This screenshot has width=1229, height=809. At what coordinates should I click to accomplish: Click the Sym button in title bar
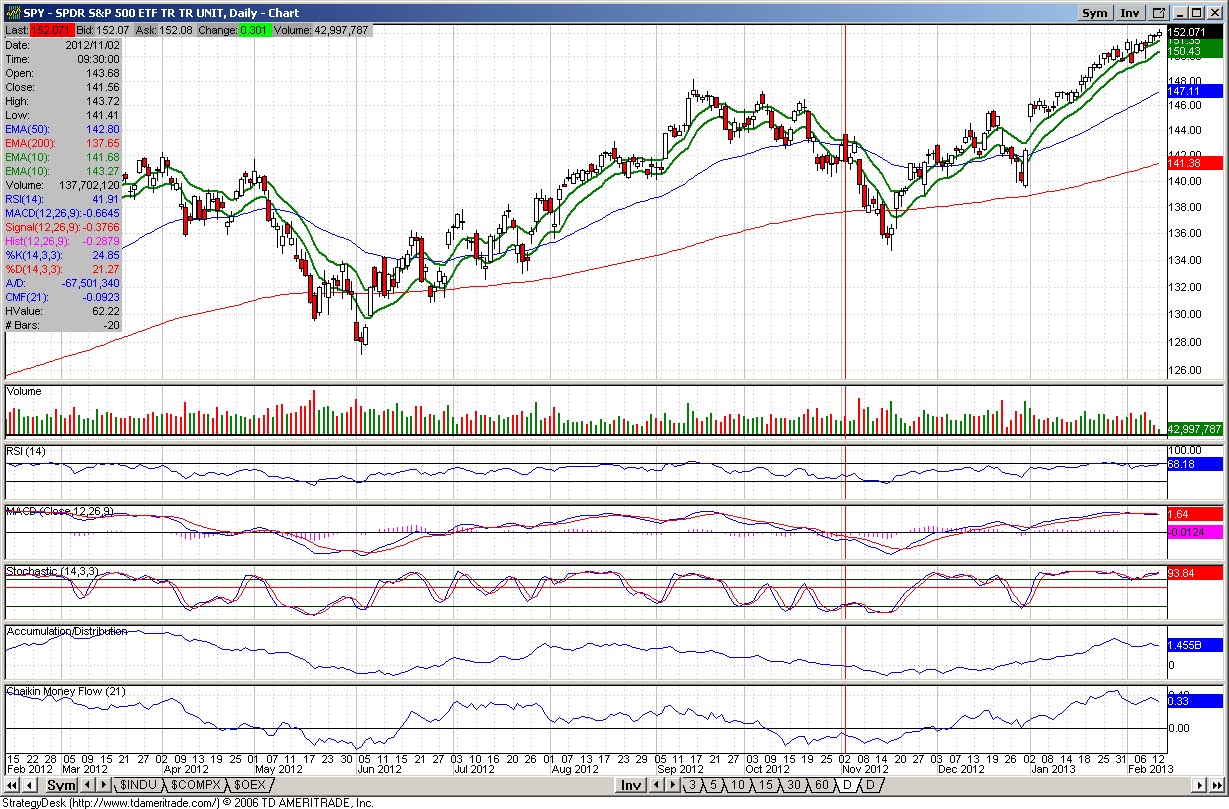[x=1095, y=13]
